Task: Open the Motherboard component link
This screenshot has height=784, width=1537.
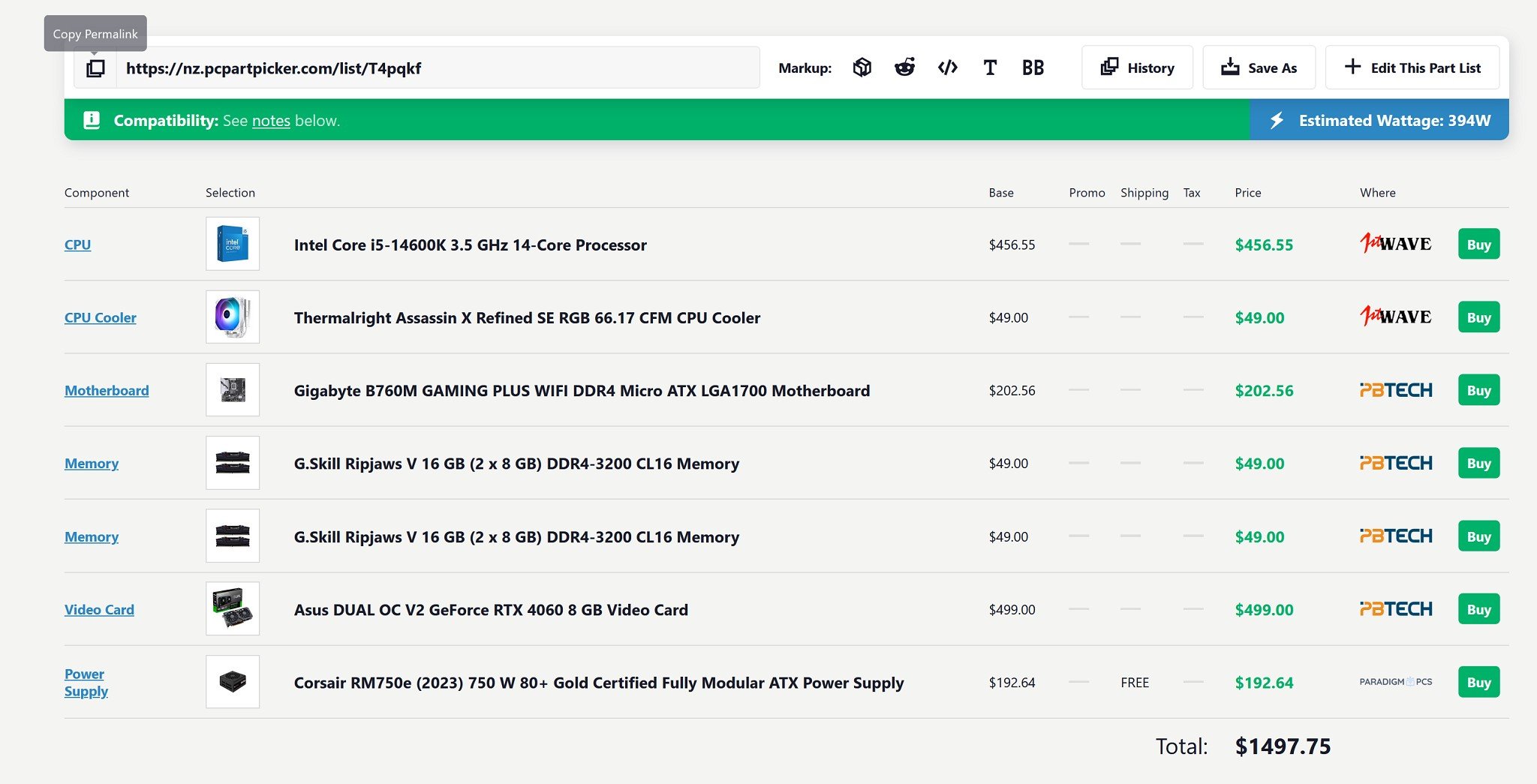Action: point(107,390)
